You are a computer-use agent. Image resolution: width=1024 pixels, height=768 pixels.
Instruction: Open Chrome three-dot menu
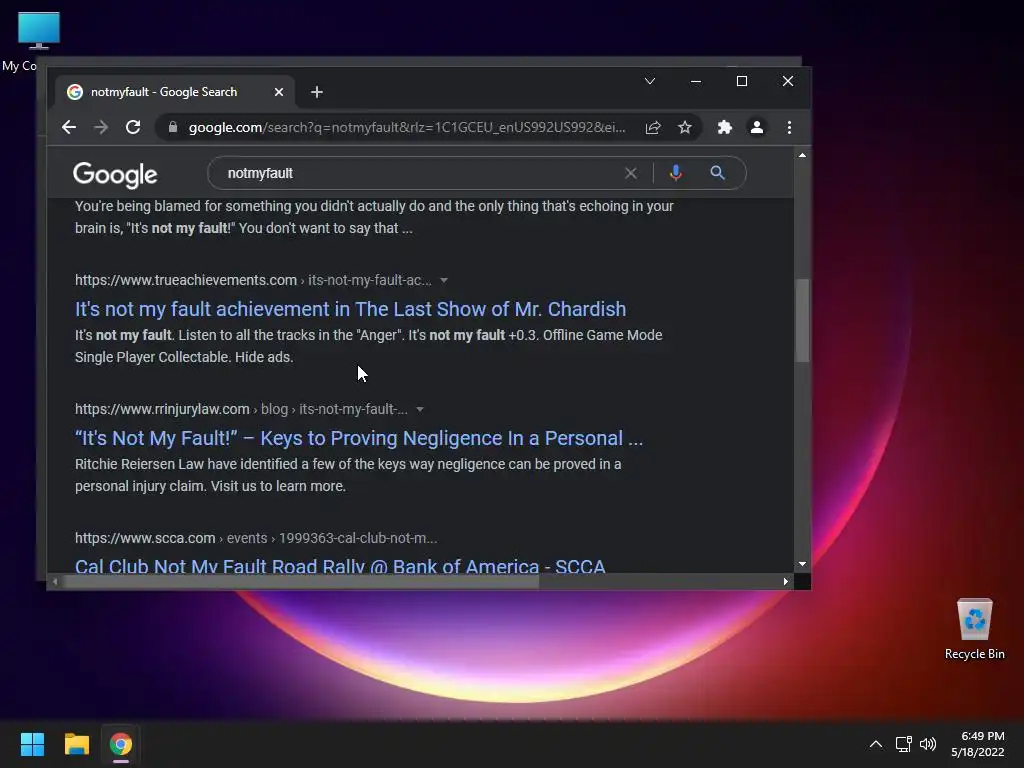(790, 127)
